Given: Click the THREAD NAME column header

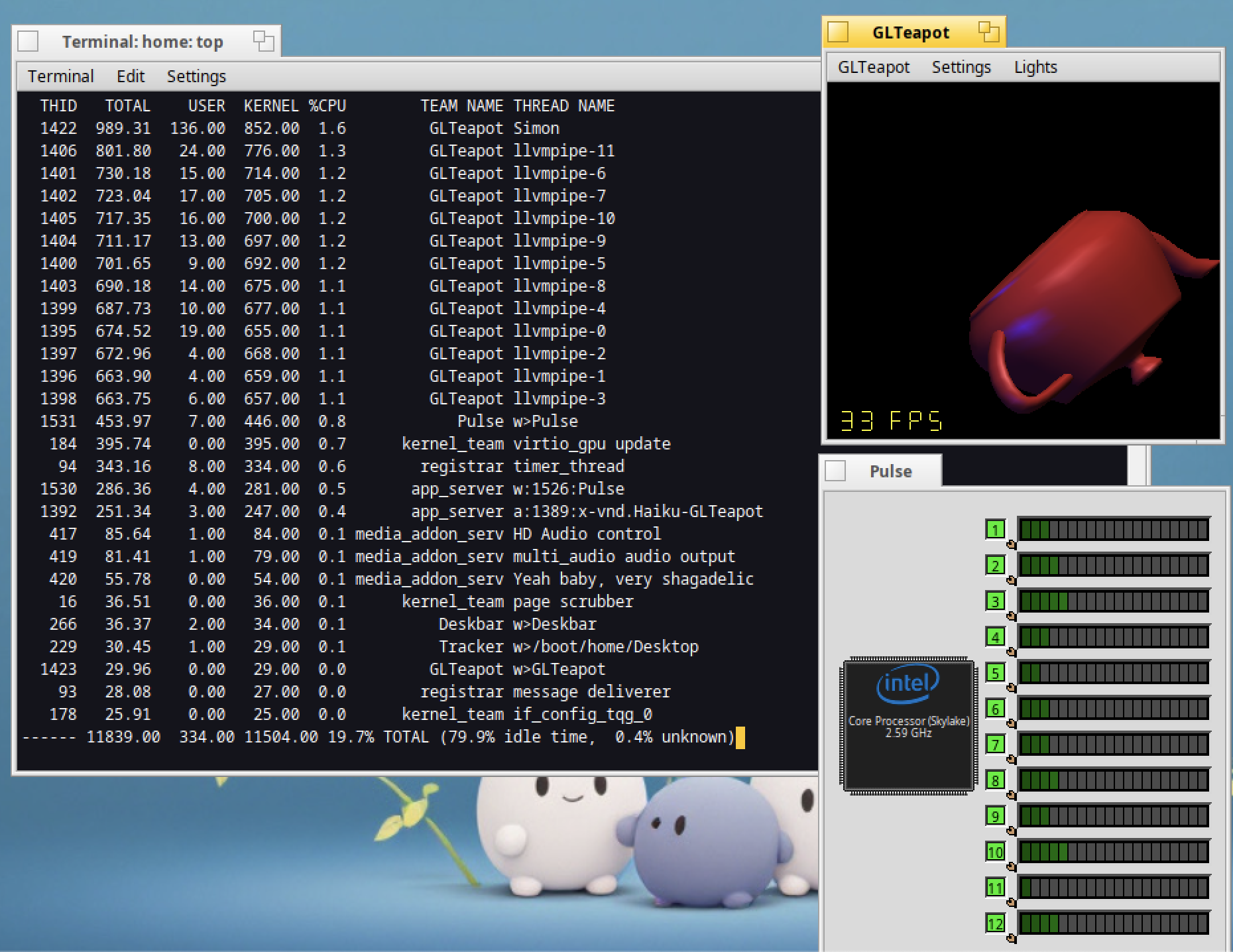Looking at the screenshot, I should tap(564, 106).
